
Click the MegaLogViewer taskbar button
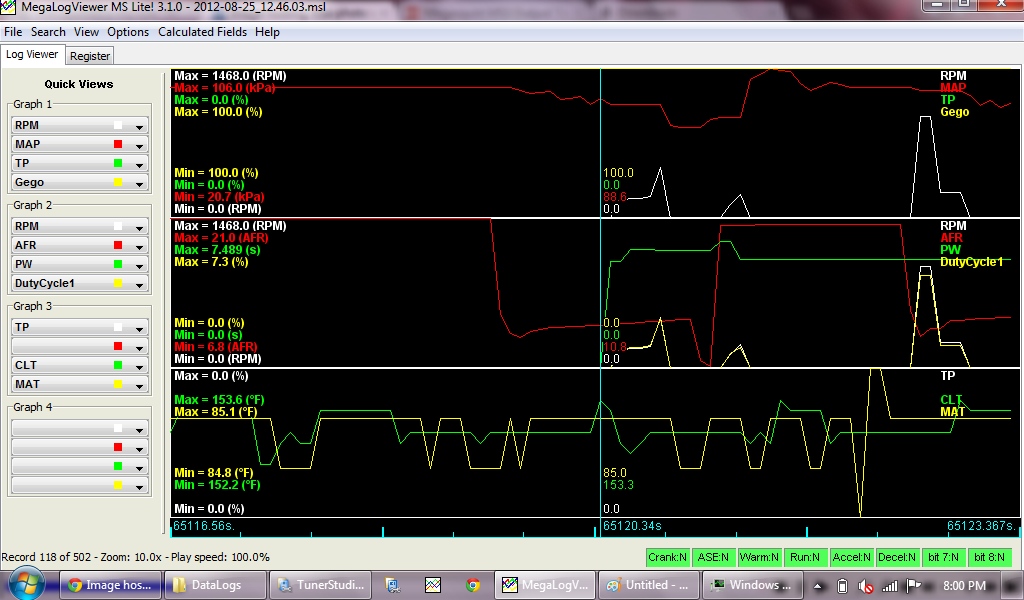pyautogui.click(x=545, y=586)
